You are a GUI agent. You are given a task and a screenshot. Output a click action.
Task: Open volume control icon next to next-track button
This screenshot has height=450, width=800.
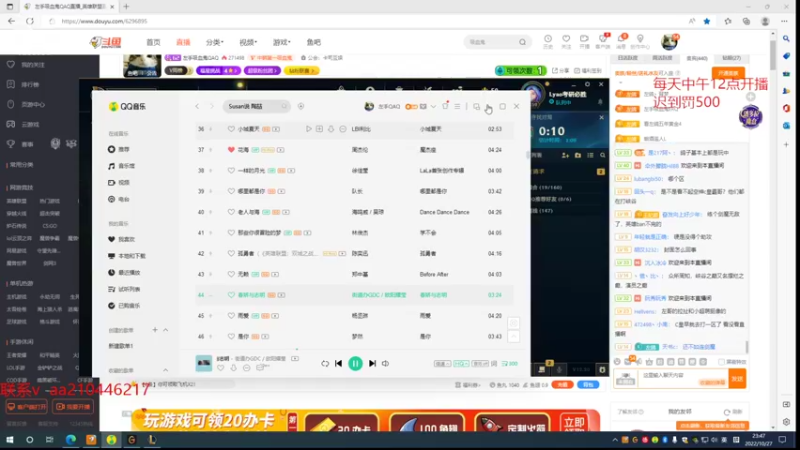pos(385,363)
